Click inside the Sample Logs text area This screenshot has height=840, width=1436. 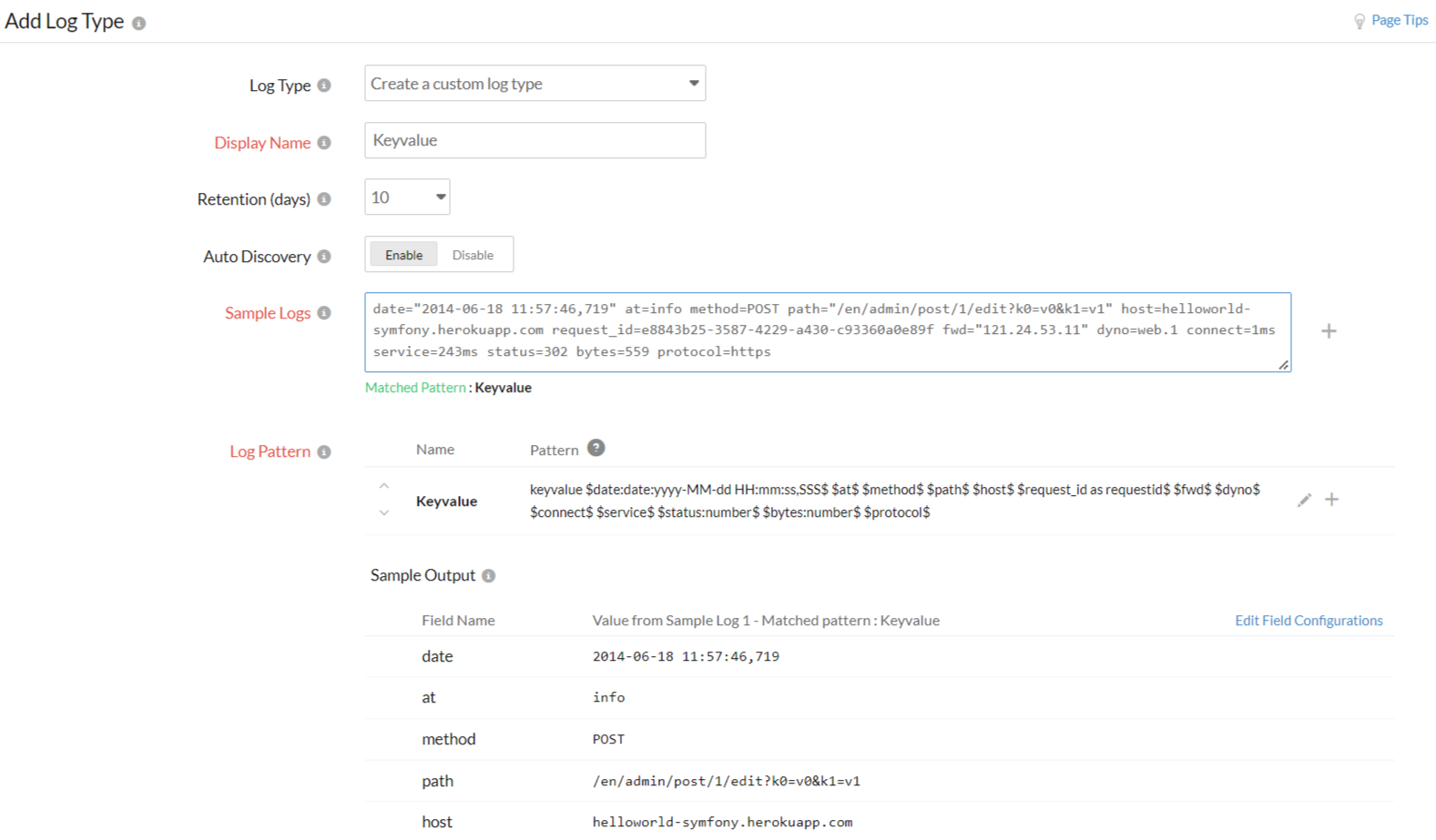pos(827,331)
